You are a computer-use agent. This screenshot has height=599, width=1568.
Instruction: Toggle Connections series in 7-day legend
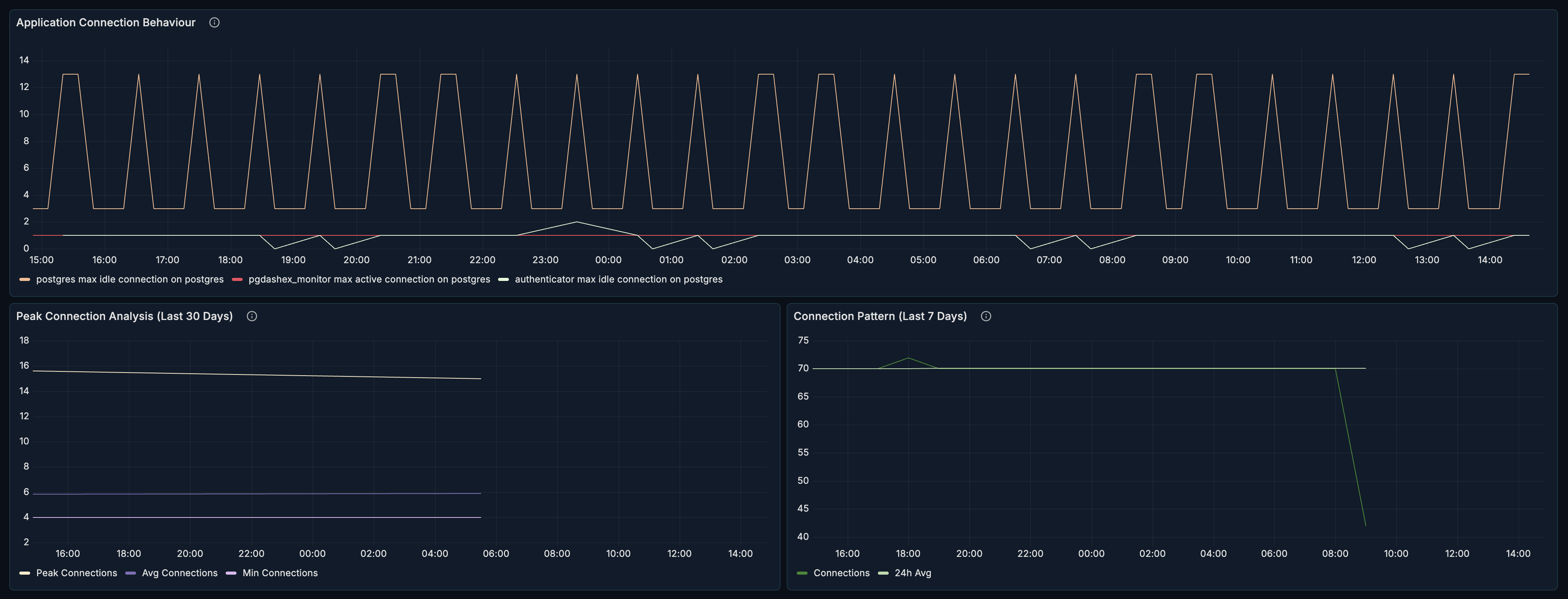point(841,573)
